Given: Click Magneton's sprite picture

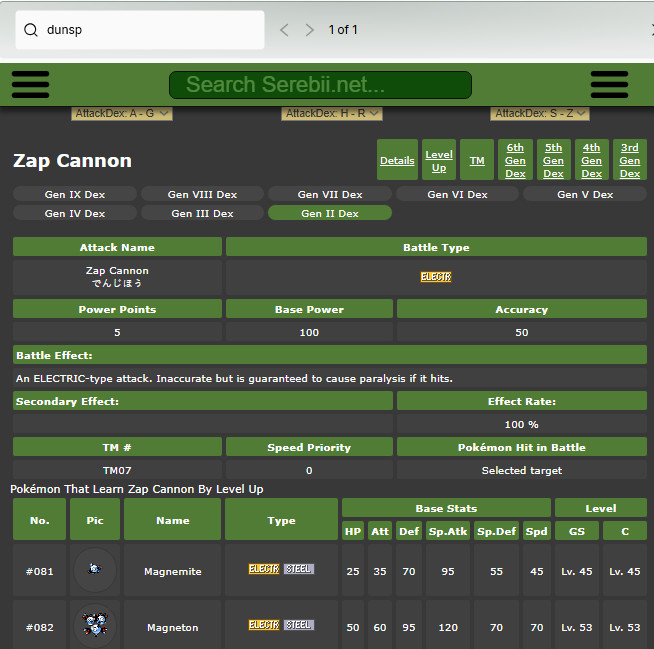Looking at the screenshot, I should 95,625.
